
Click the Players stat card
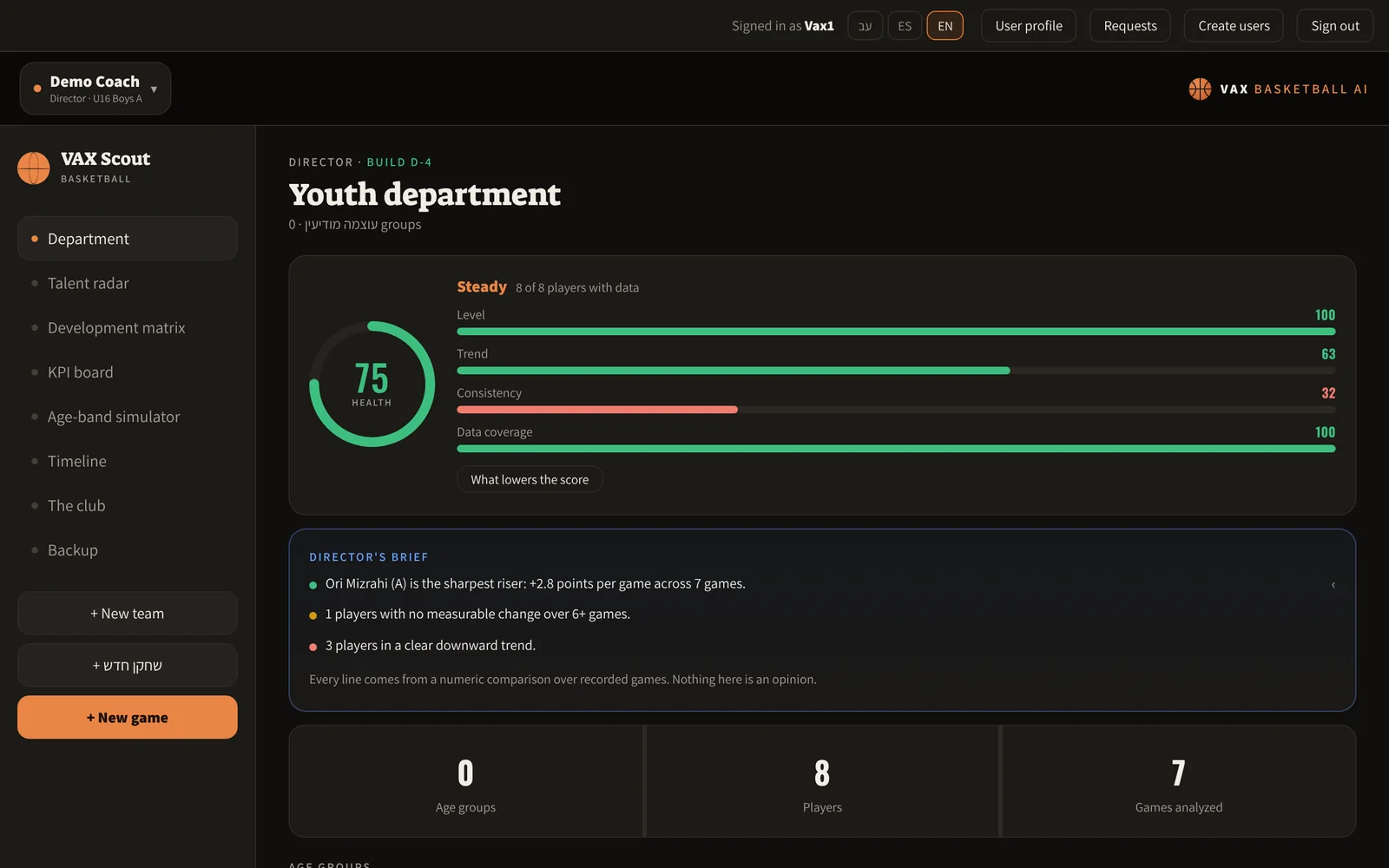click(x=822, y=781)
